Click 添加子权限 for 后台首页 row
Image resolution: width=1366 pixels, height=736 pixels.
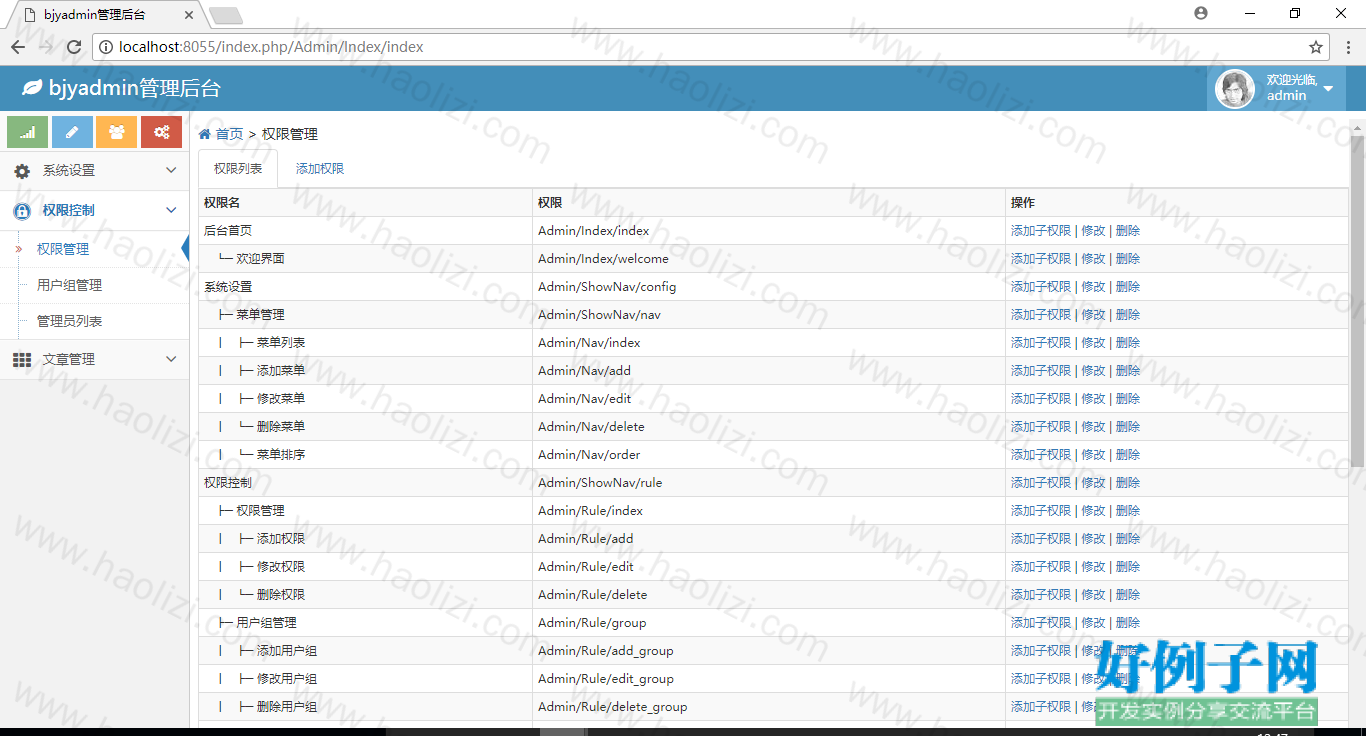1041,231
